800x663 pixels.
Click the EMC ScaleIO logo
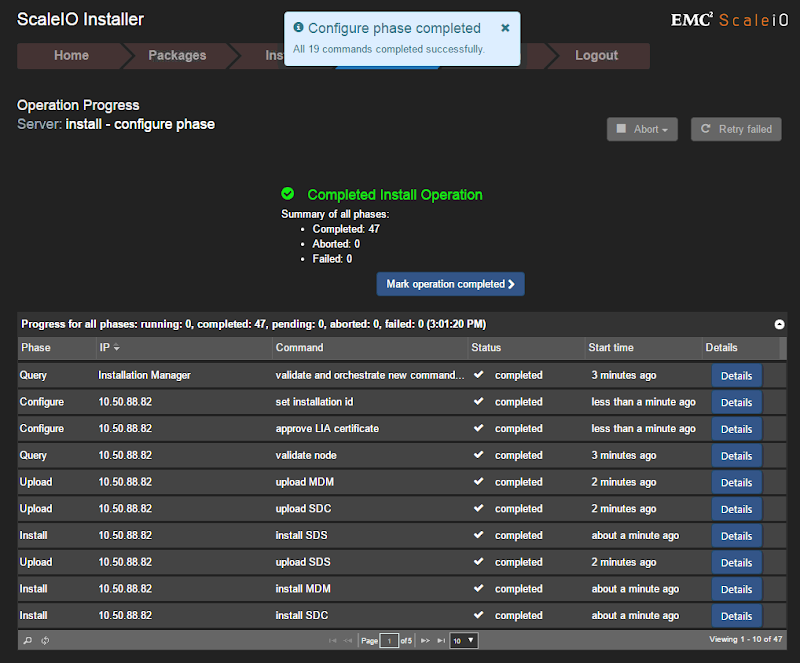(730, 20)
